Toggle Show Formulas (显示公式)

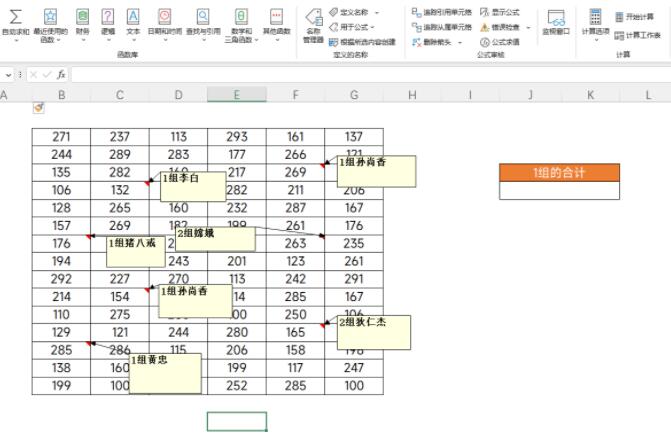(x=500, y=12)
